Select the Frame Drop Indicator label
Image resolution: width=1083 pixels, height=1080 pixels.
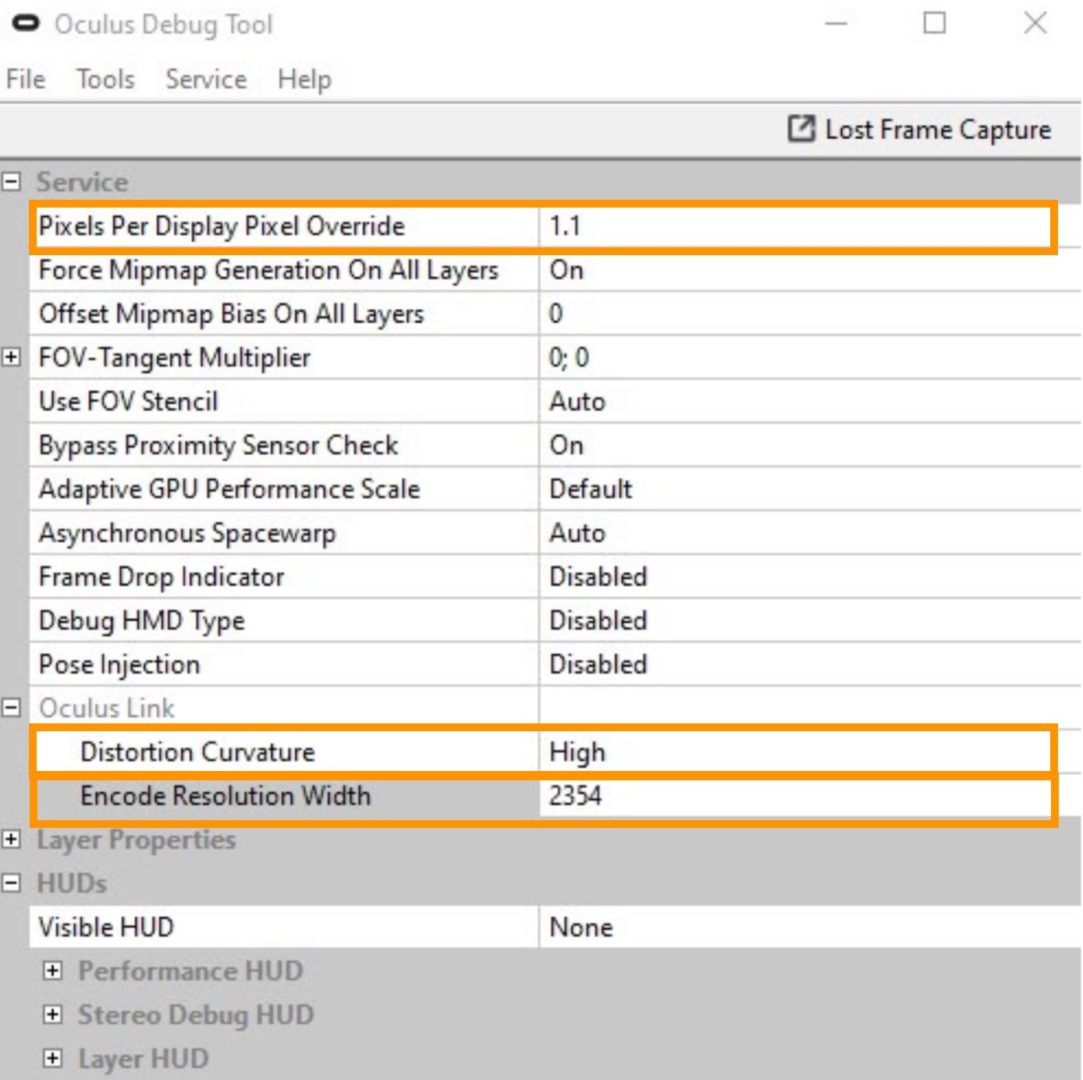click(161, 577)
